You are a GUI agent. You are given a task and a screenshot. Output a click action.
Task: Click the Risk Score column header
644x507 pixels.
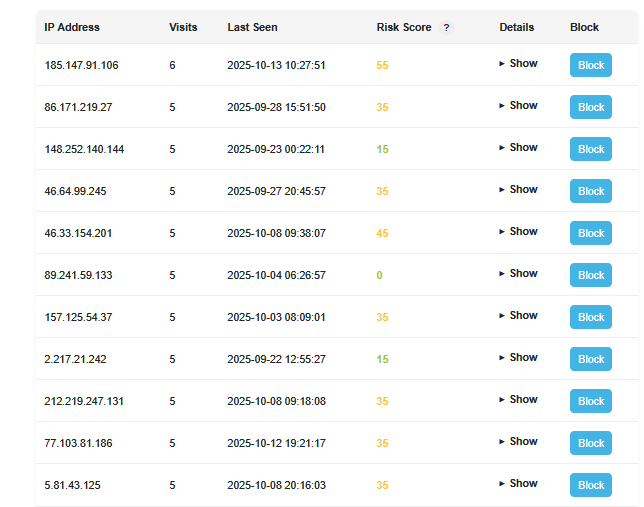click(x=403, y=28)
